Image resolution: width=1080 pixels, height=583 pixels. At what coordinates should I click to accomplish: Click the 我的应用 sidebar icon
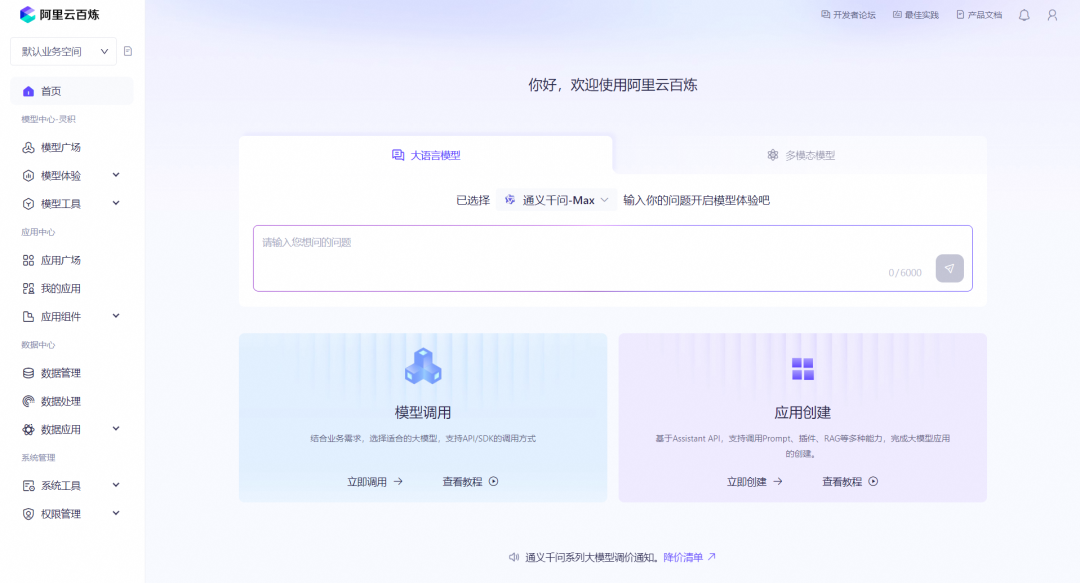coord(28,289)
